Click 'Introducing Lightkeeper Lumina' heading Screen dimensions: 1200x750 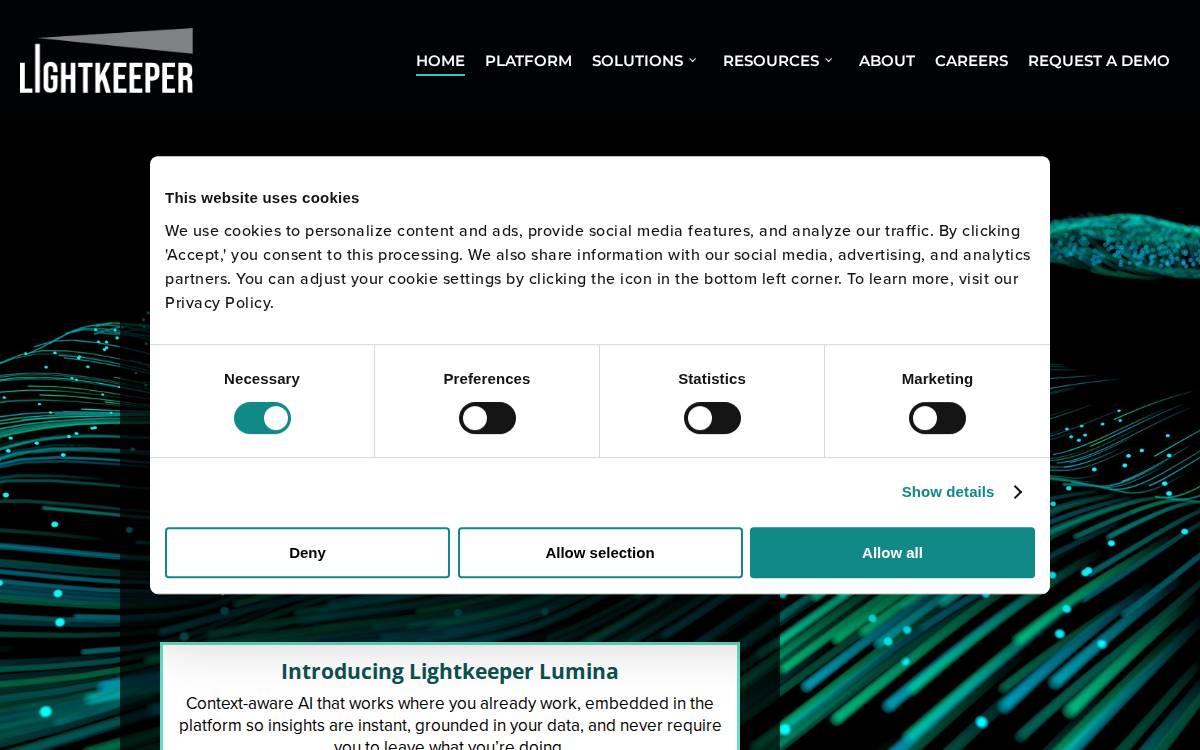pos(450,671)
